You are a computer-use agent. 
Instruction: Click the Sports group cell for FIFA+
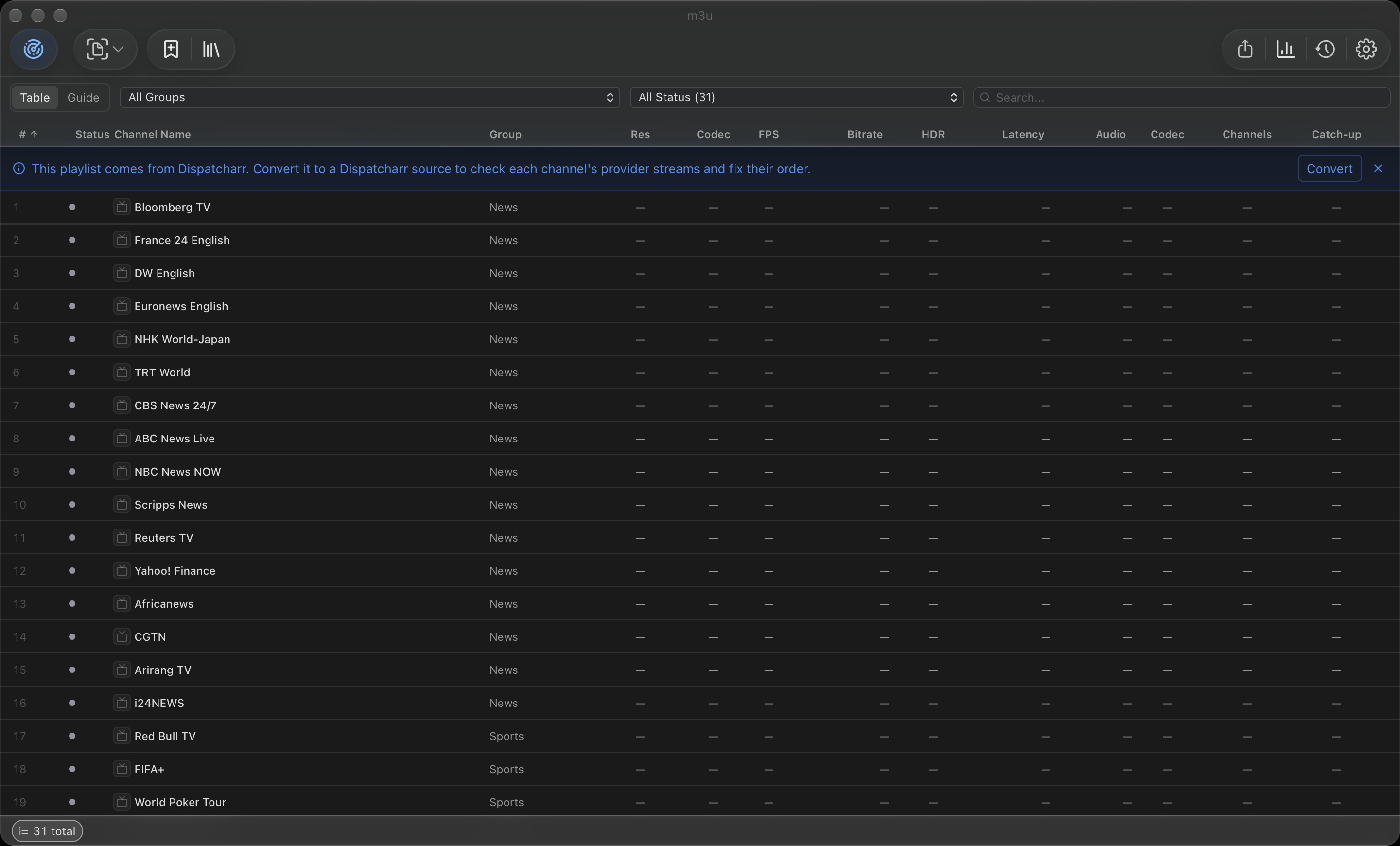pos(506,769)
